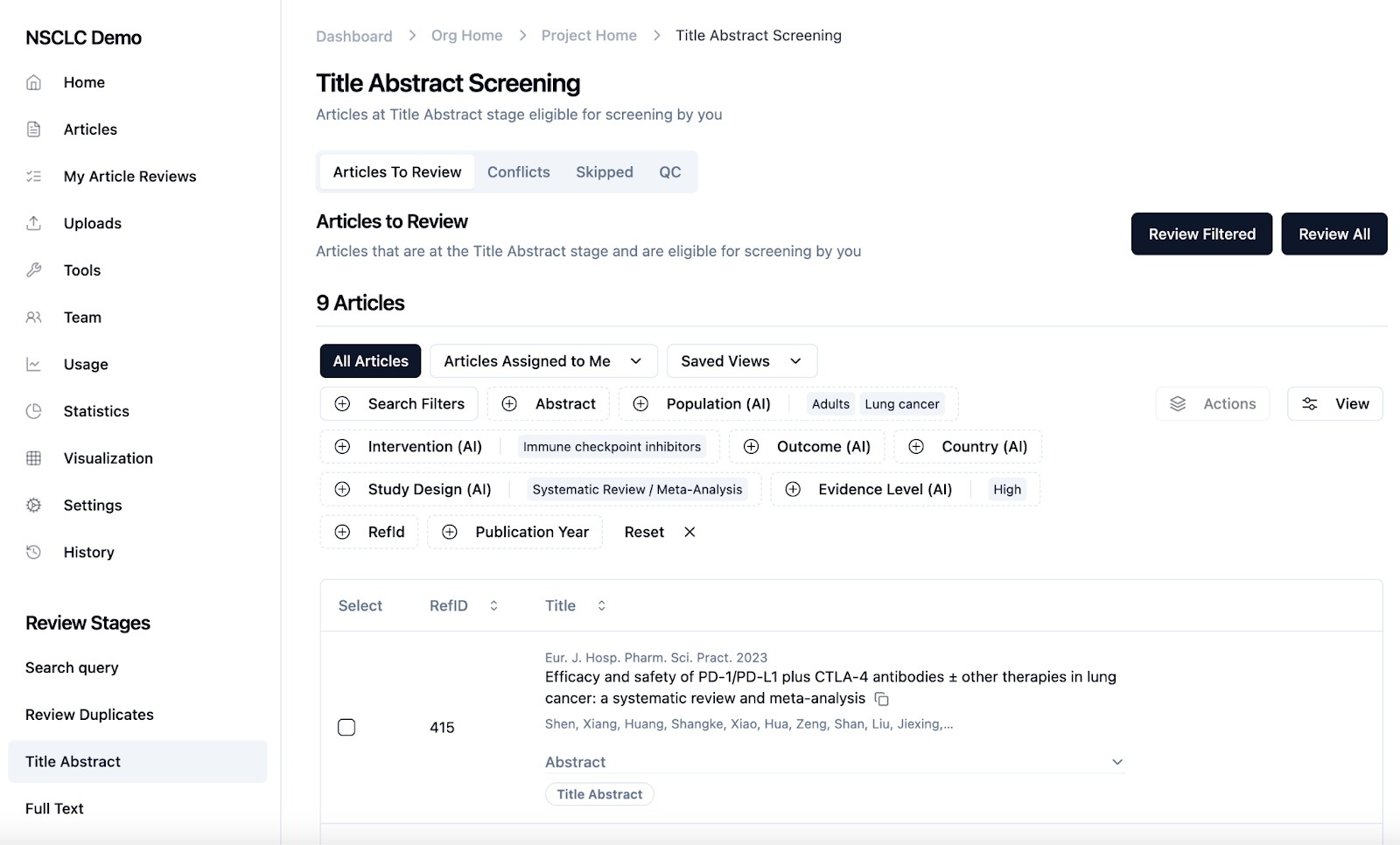Viewport: 1400px width, 845px height.
Task: Click the Review All button
Action: 1333,234
